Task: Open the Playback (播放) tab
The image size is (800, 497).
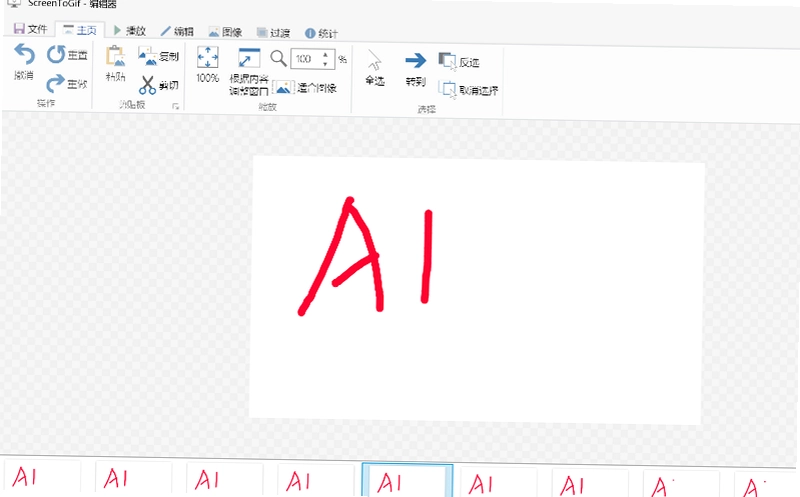Action: tap(130, 31)
